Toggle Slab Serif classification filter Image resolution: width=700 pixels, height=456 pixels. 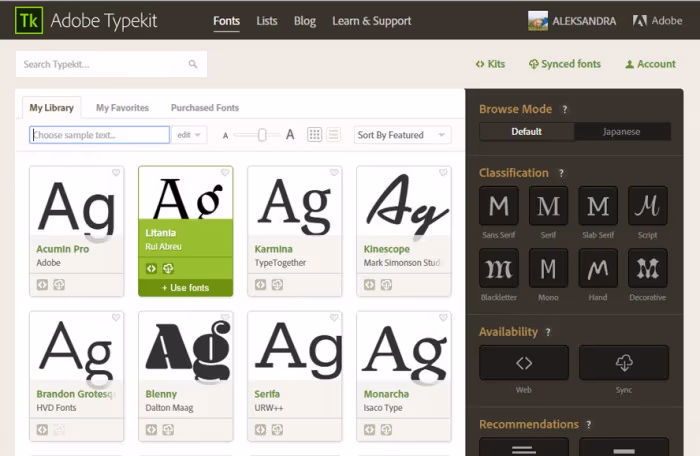pos(598,206)
